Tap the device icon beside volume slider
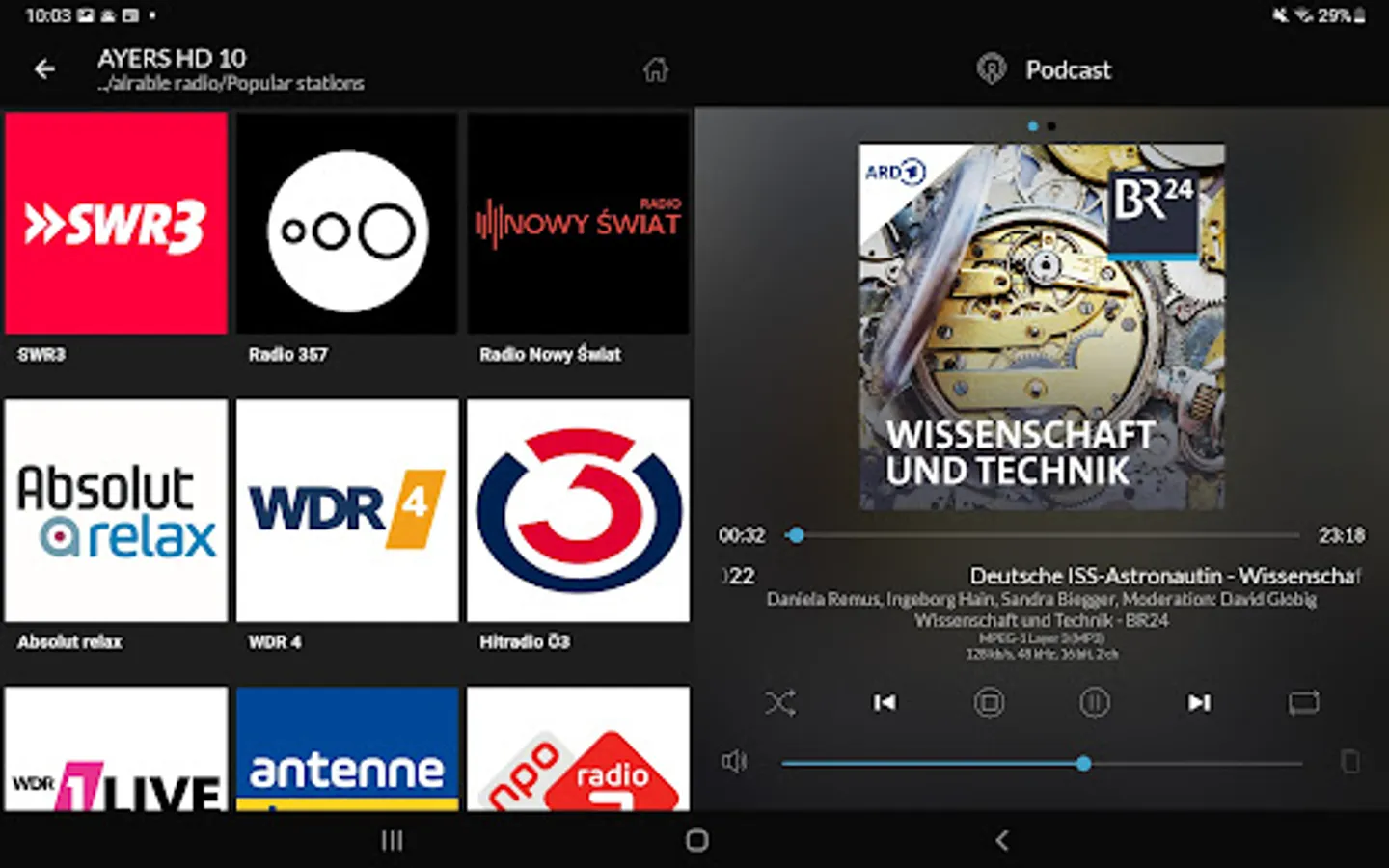 (1349, 762)
